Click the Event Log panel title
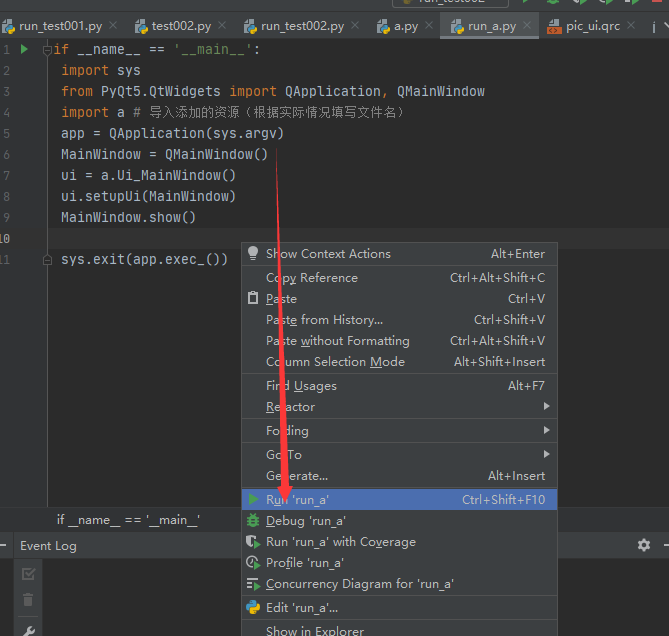 48,546
